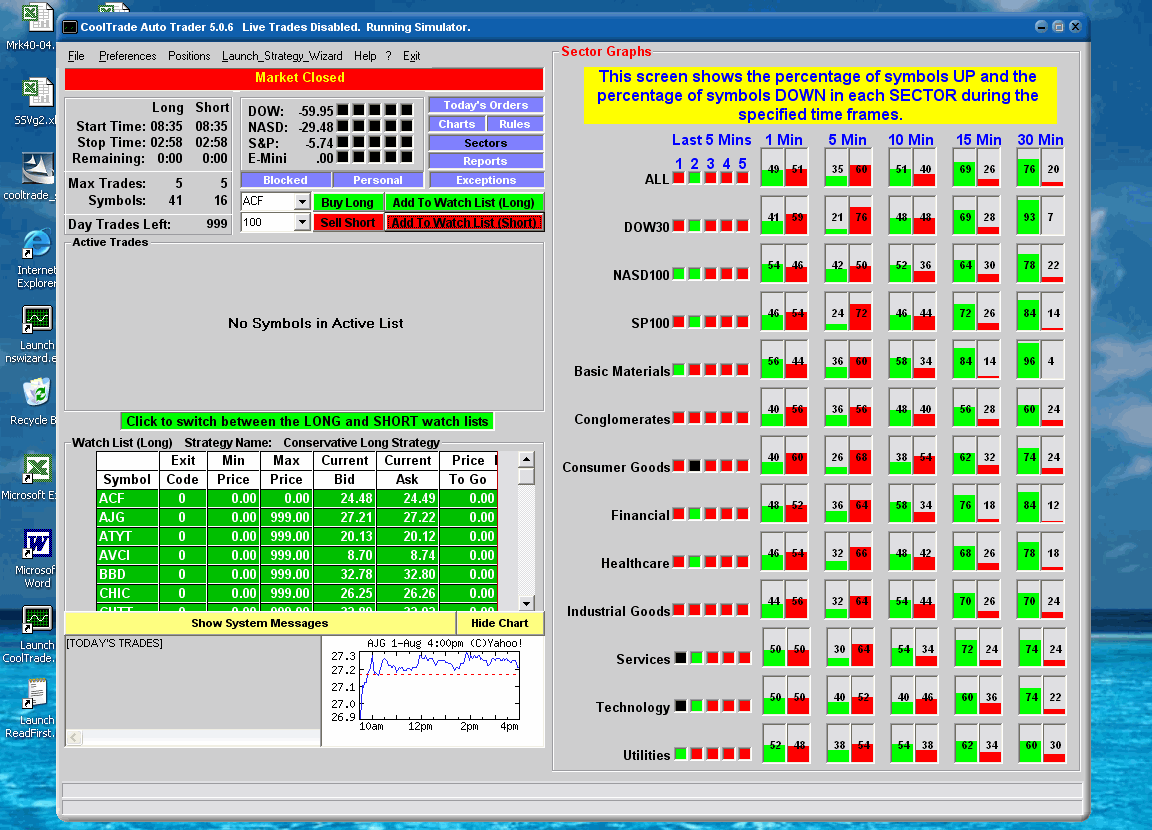Screen dimensions: 1152x830
Task: Select the Blocked list toggle
Action: [285, 180]
